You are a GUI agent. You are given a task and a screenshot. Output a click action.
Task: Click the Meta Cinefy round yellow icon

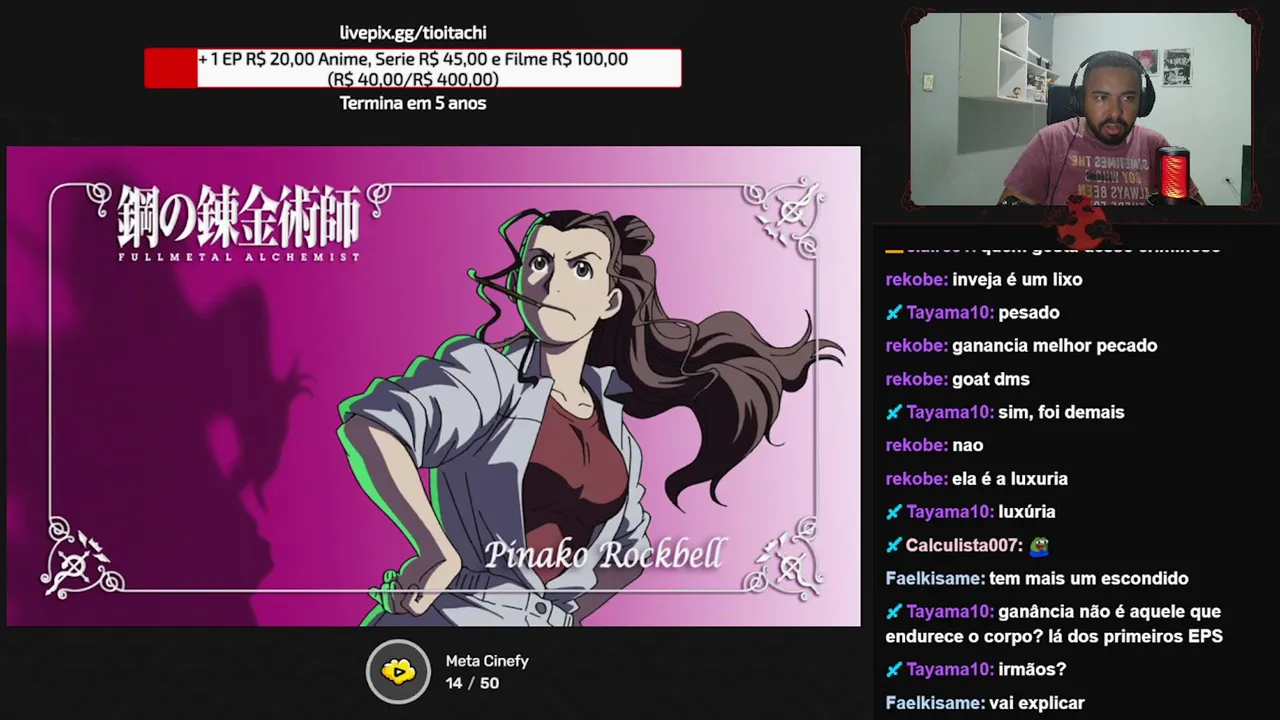point(398,672)
